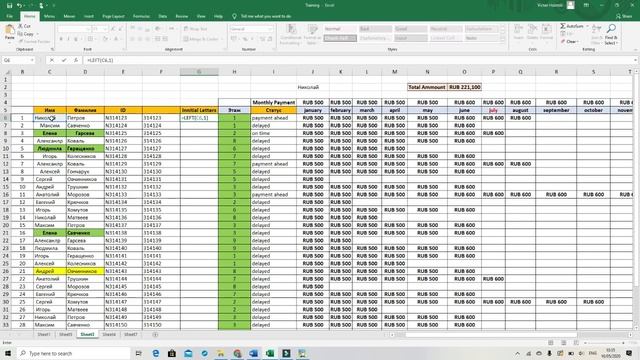Open the font size dropdown
This screenshot has width=640, height=360.
(106, 29)
